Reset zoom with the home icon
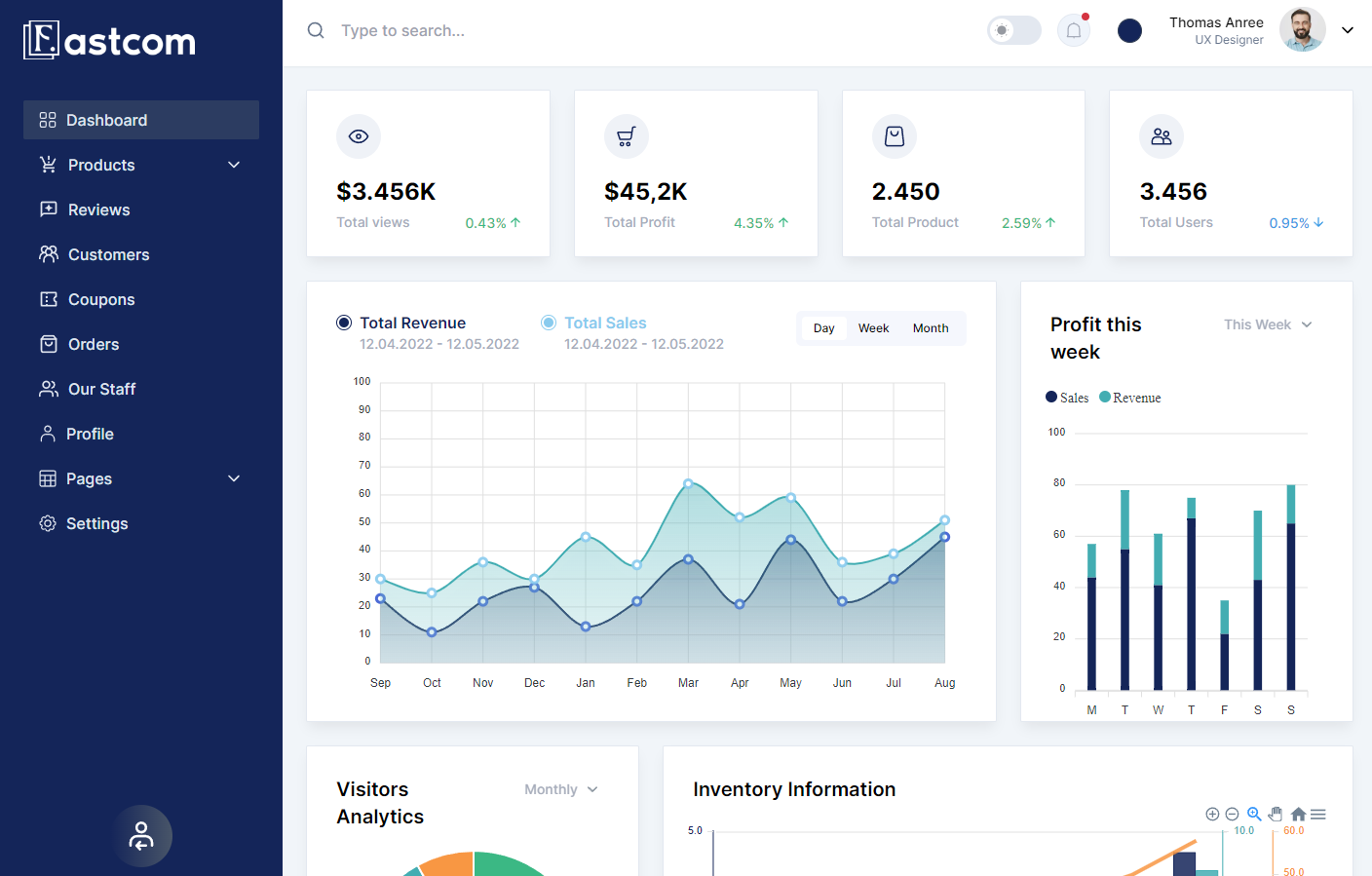The width and height of the screenshot is (1372, 876). (x=1298, y=814)
